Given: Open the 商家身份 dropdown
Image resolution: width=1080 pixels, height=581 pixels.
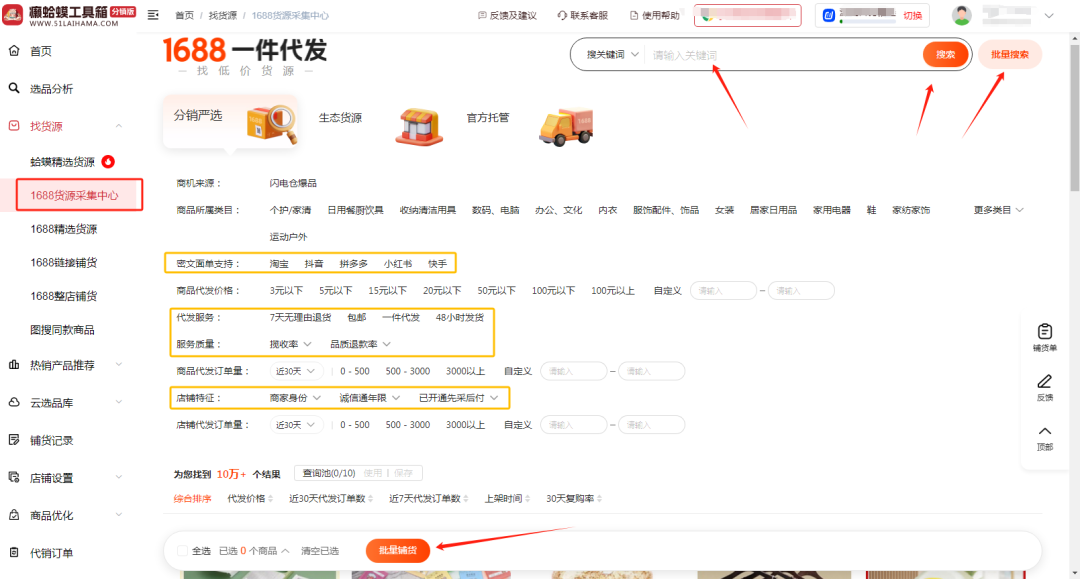Looking at the screenshot, I should [295, 398].
